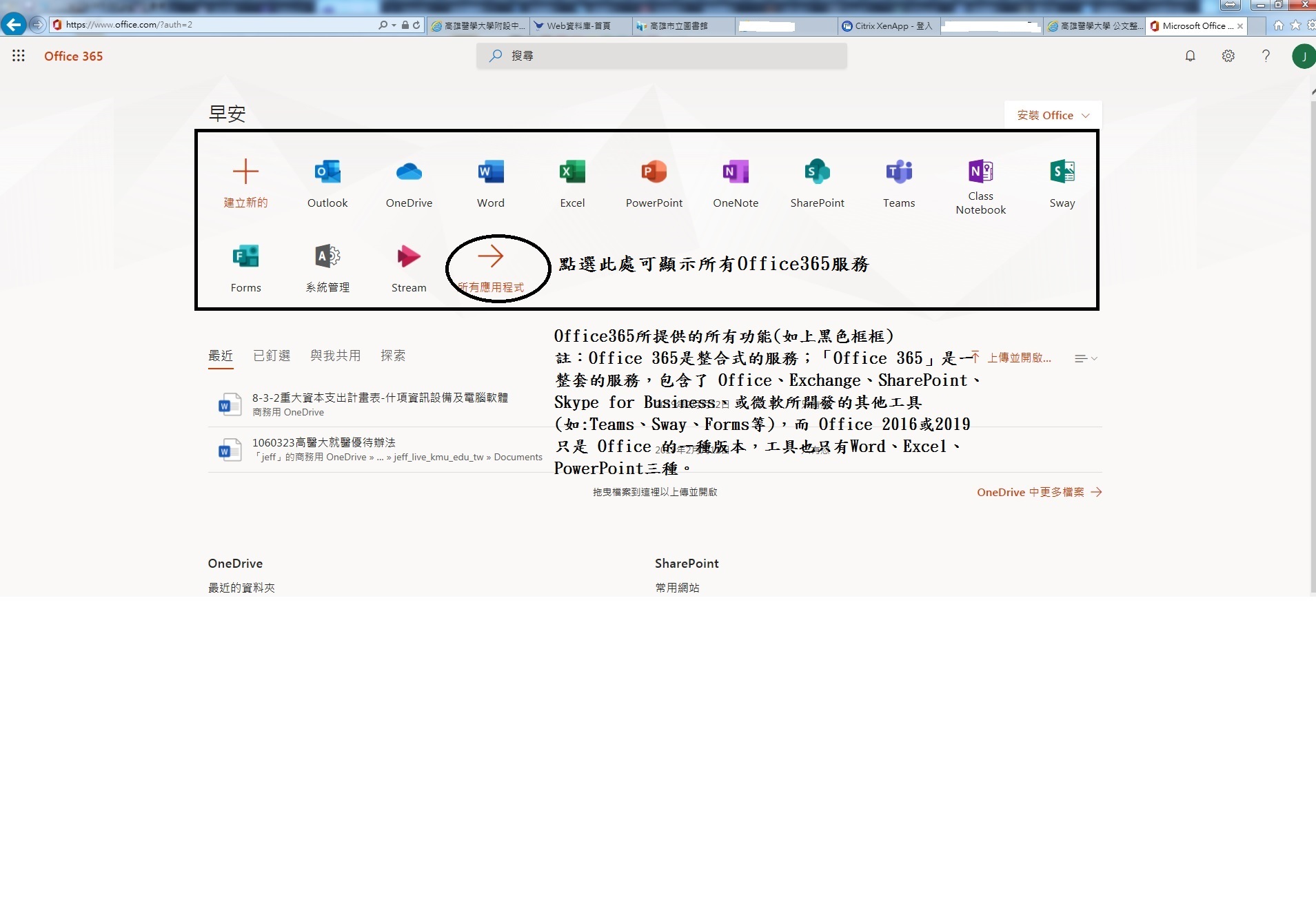The image size is (1316, 904).
Task: Close the Microsoft Office browser tab
Action: pos(1240,26)
